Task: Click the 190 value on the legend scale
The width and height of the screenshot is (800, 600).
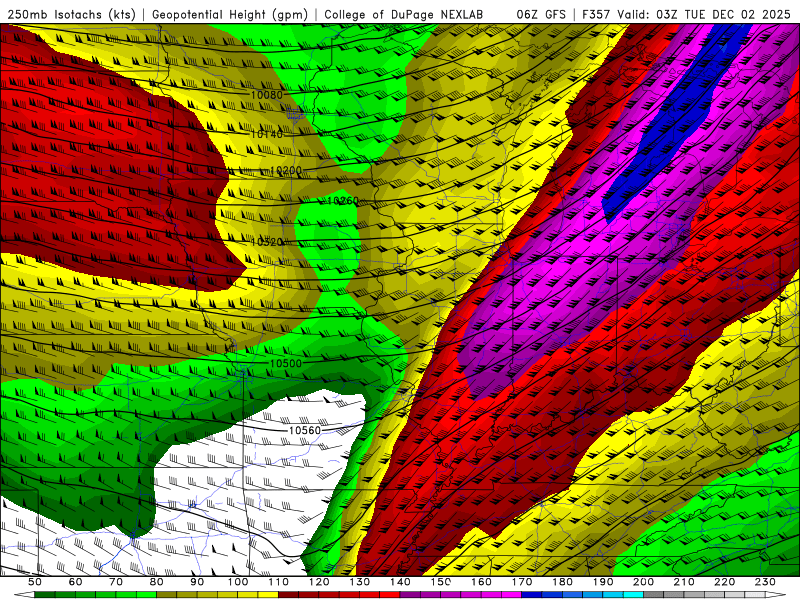Action: [603, 582]
